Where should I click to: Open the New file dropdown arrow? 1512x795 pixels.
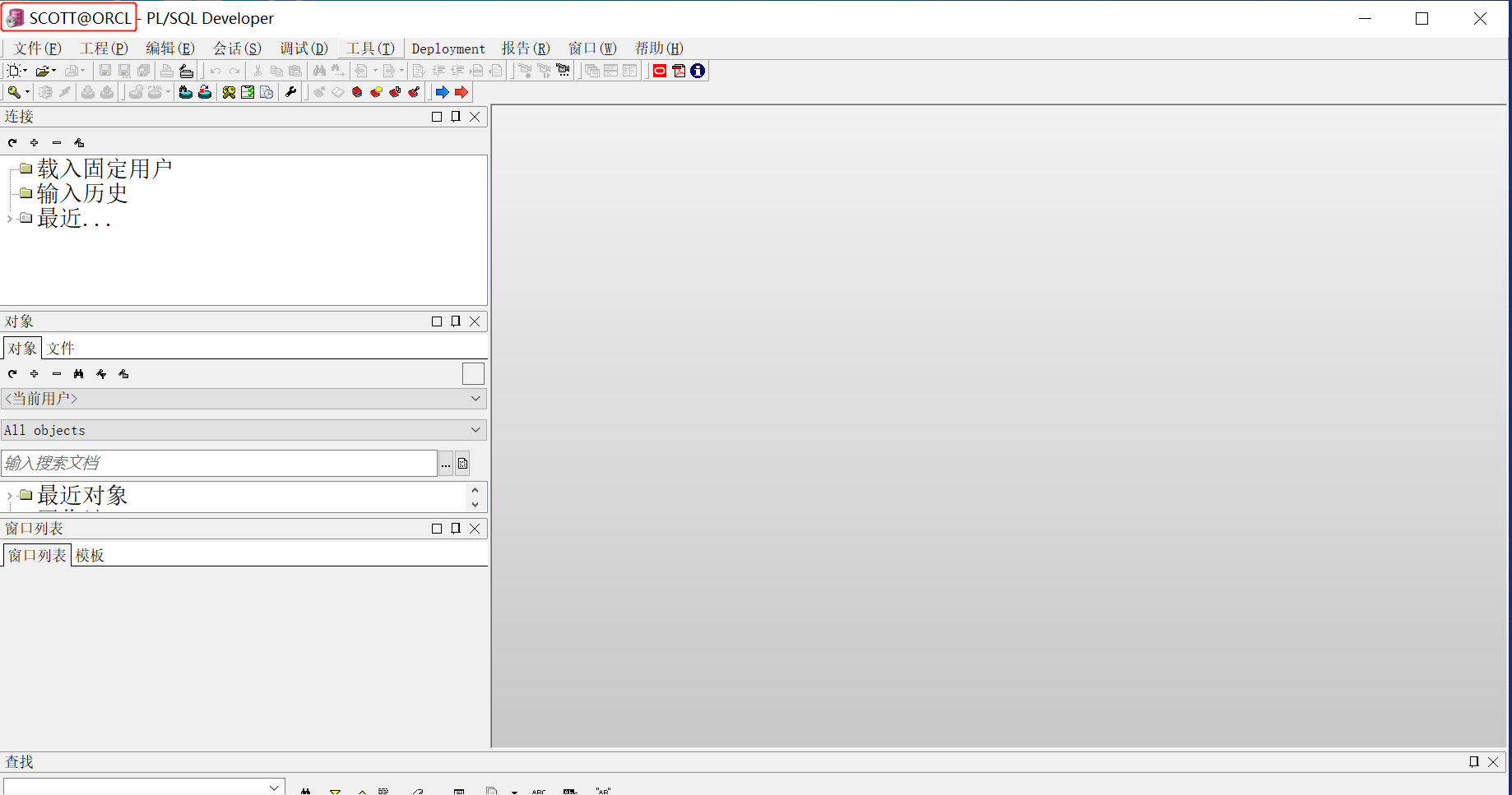26,71
